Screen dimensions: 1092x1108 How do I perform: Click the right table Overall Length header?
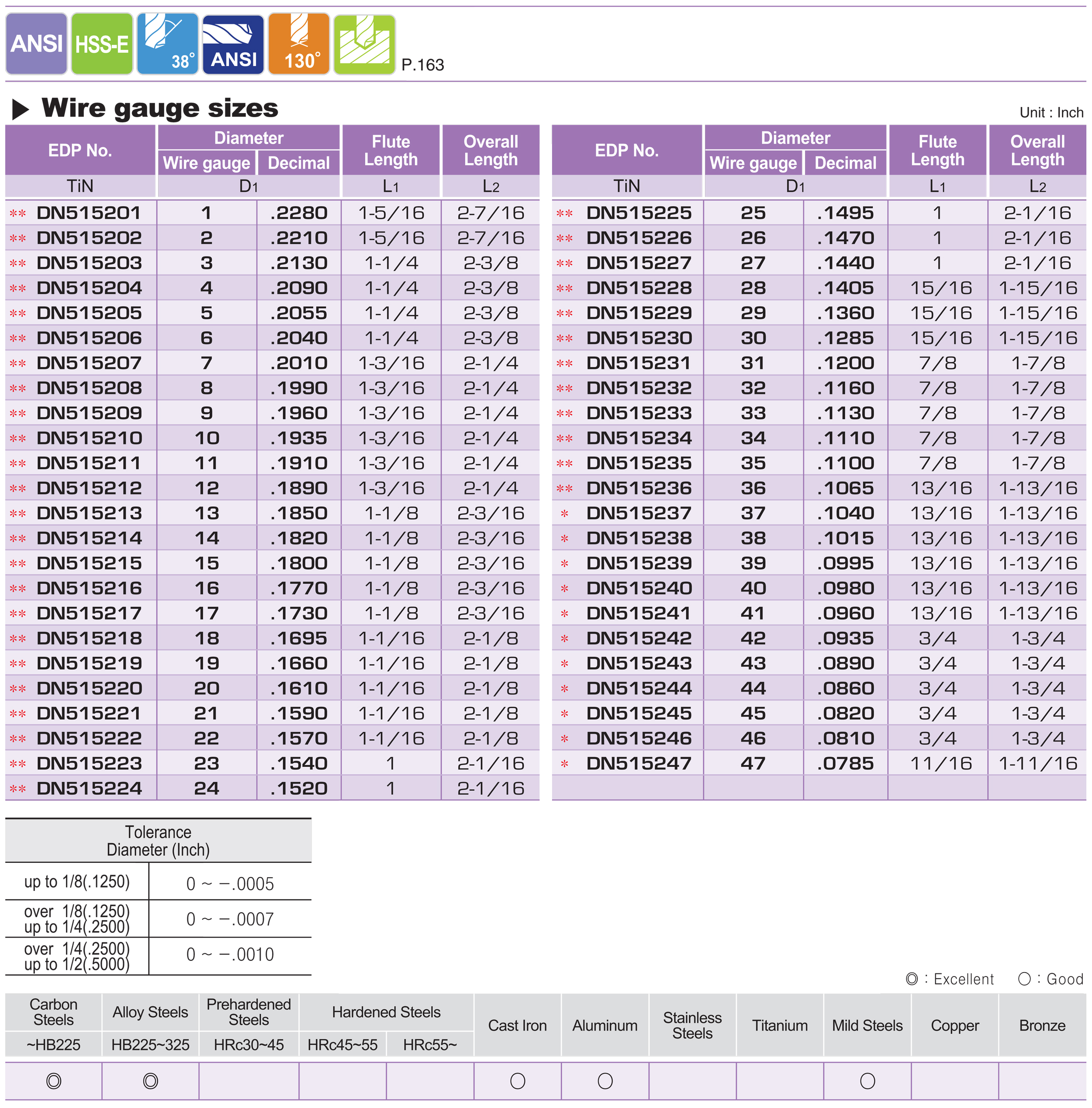[1037, 150]
